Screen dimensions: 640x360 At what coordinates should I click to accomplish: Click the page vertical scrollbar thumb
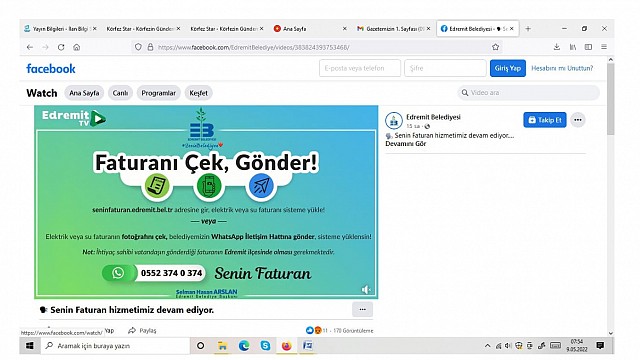tap(611, 99)
